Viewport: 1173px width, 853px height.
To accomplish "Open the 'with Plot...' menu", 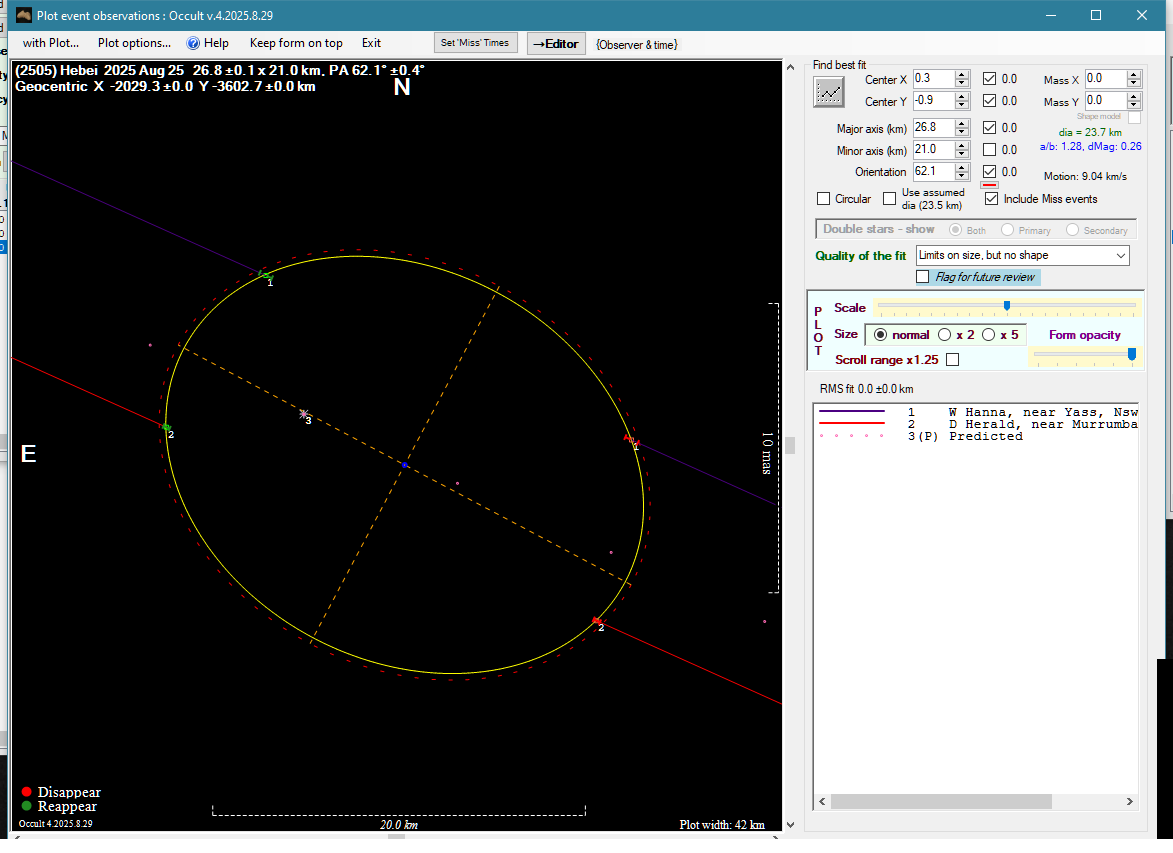I will [50, 43].
